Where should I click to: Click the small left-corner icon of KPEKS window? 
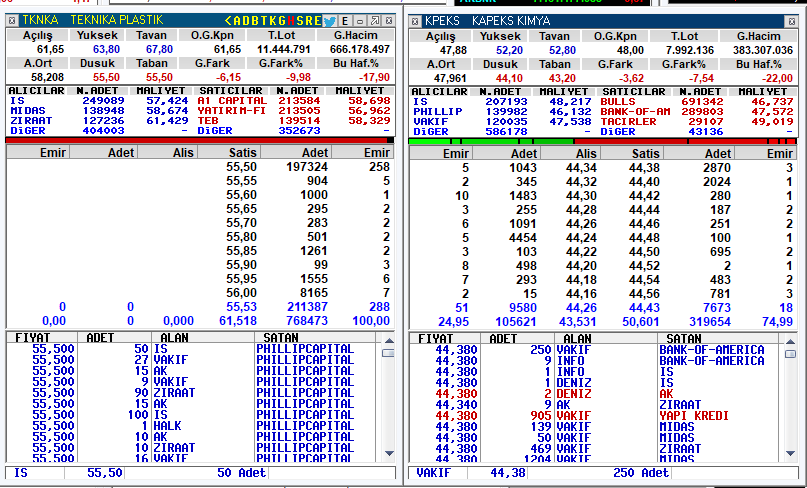point(415,22)
